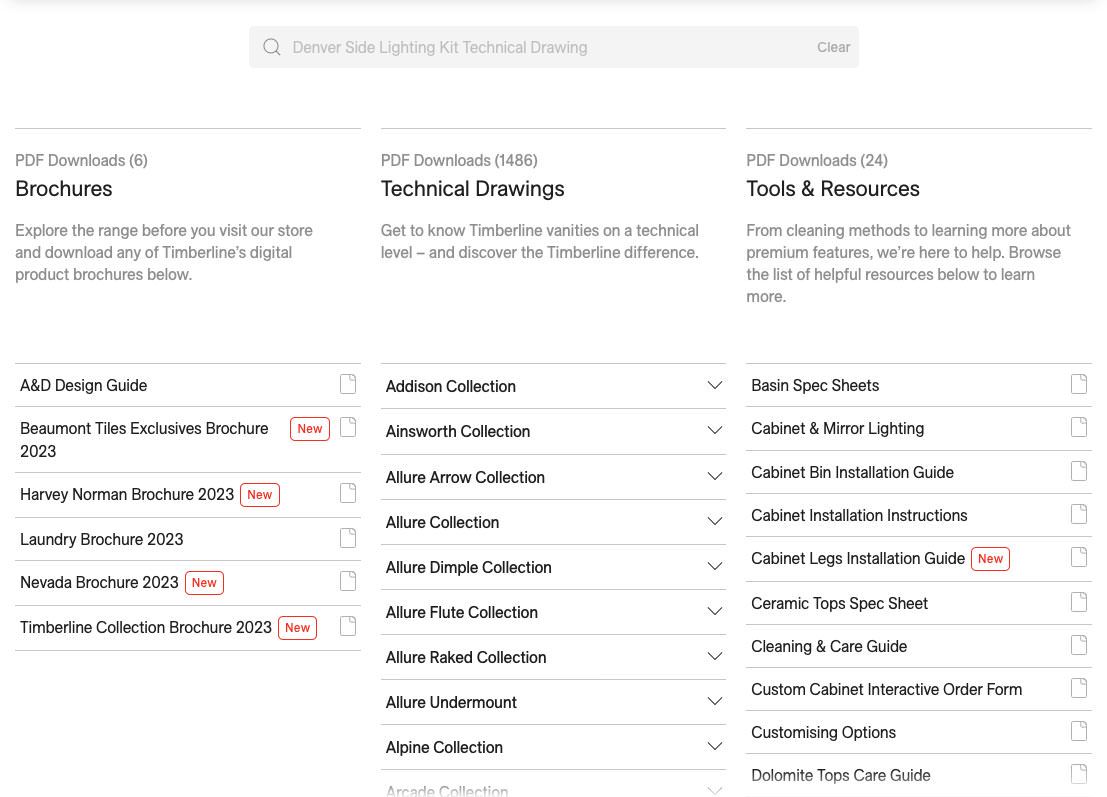Click 'PDF Downloads (24)' label

coord(817,160)
